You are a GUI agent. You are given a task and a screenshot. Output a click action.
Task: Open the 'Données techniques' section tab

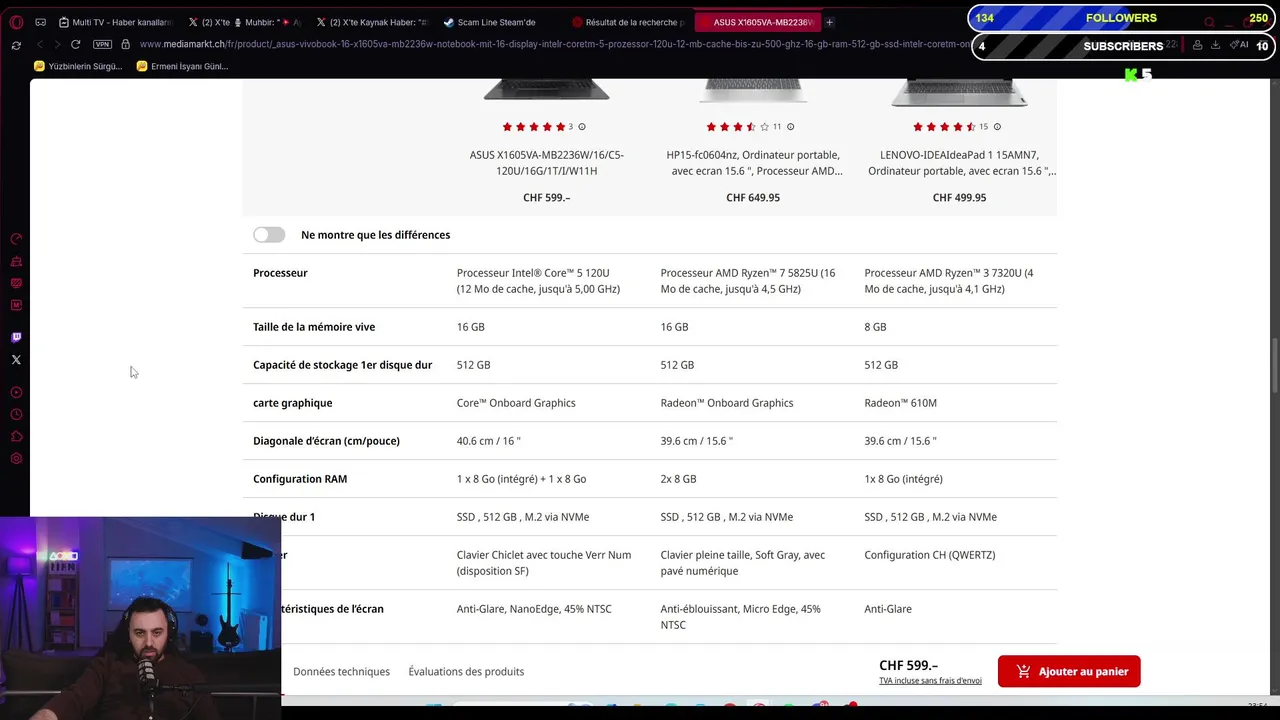(341, 671)
